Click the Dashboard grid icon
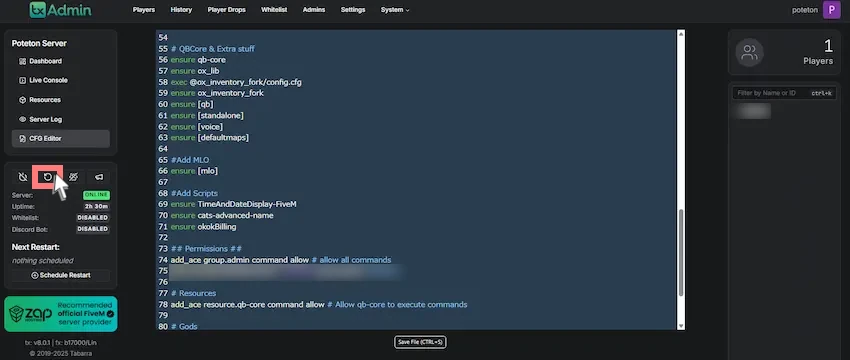The image size is (850, 360). click(x=22, y=61)
